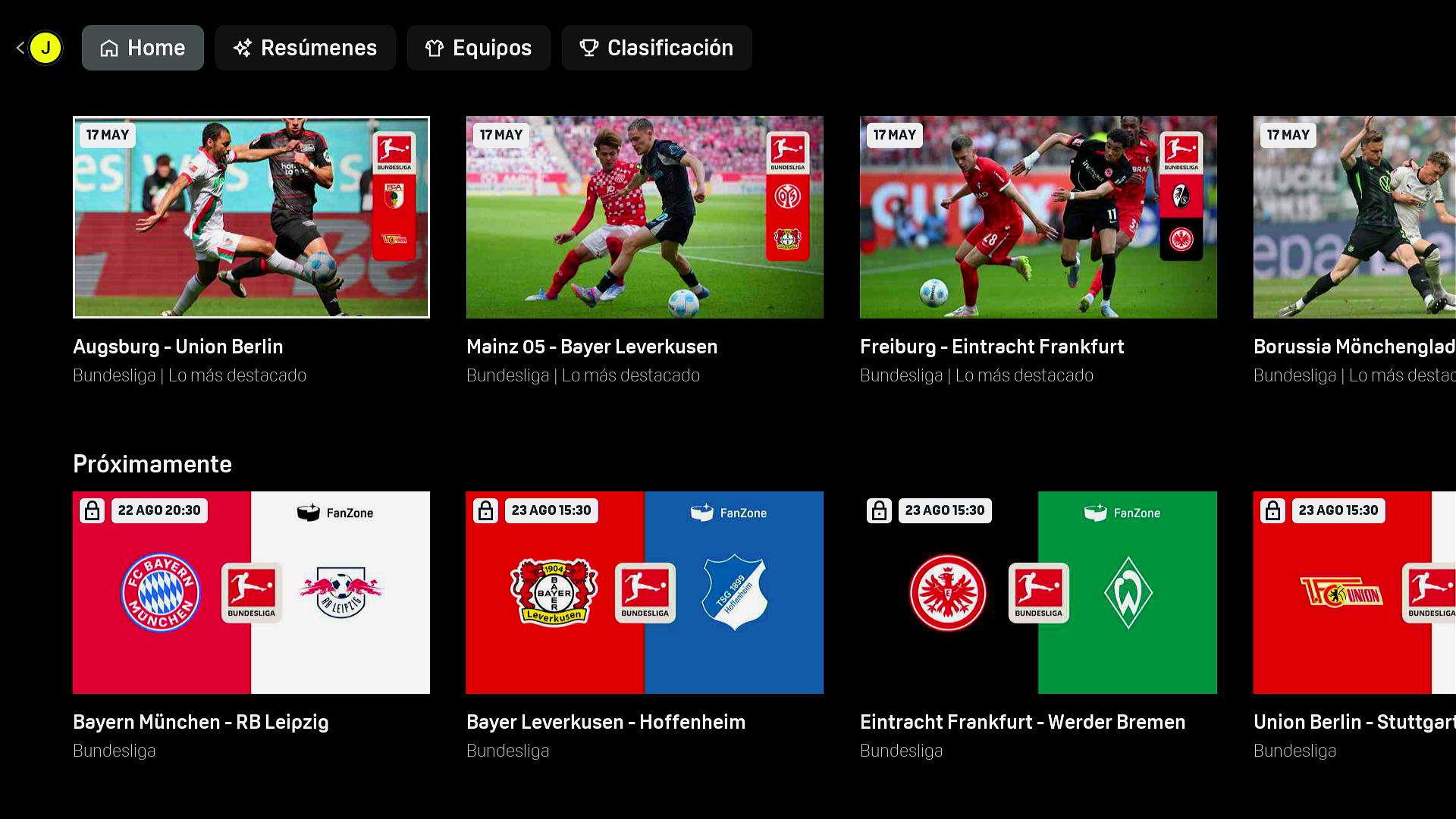Click the 17 MAY date badge on Augsburg thumbnail
Screen dimensions: 1456x819
(108, 135)
